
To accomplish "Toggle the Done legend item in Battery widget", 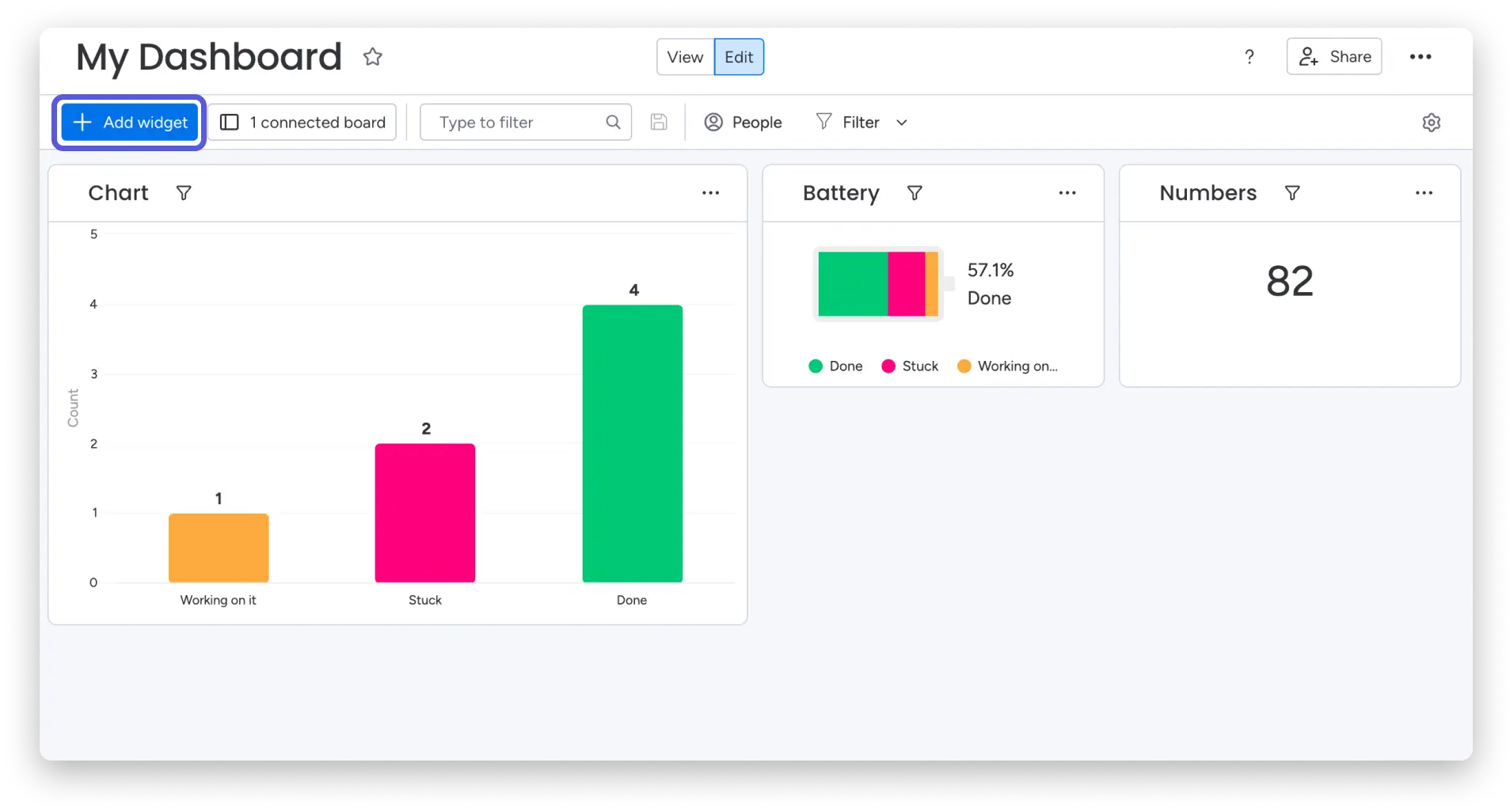I will pos(835,366).
